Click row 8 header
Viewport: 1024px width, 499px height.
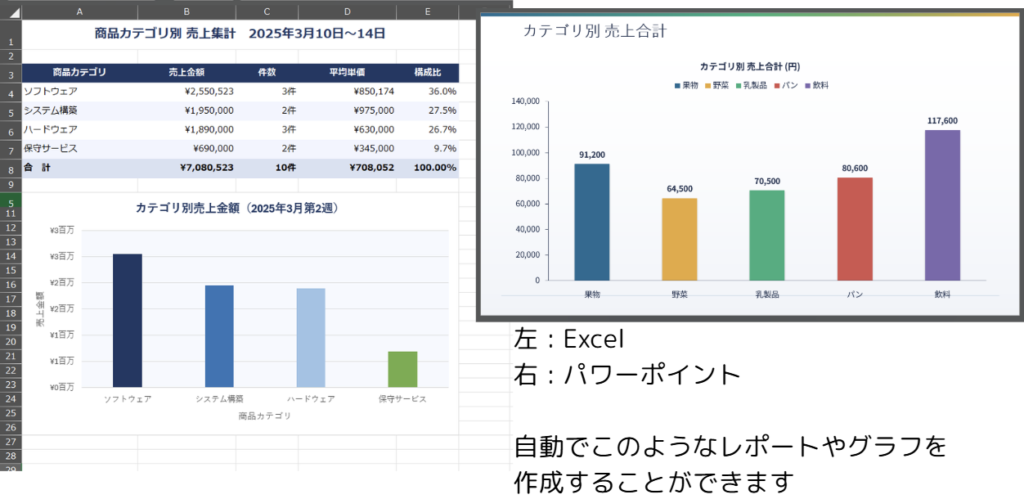(x=10, y=168)
